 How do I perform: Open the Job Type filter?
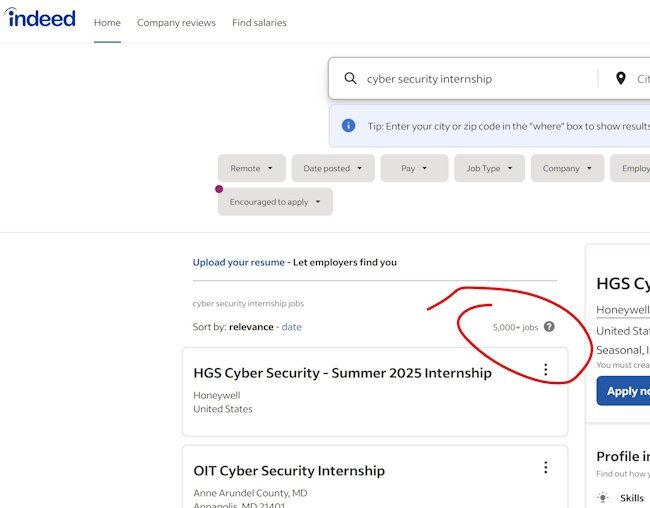[489, 168]
